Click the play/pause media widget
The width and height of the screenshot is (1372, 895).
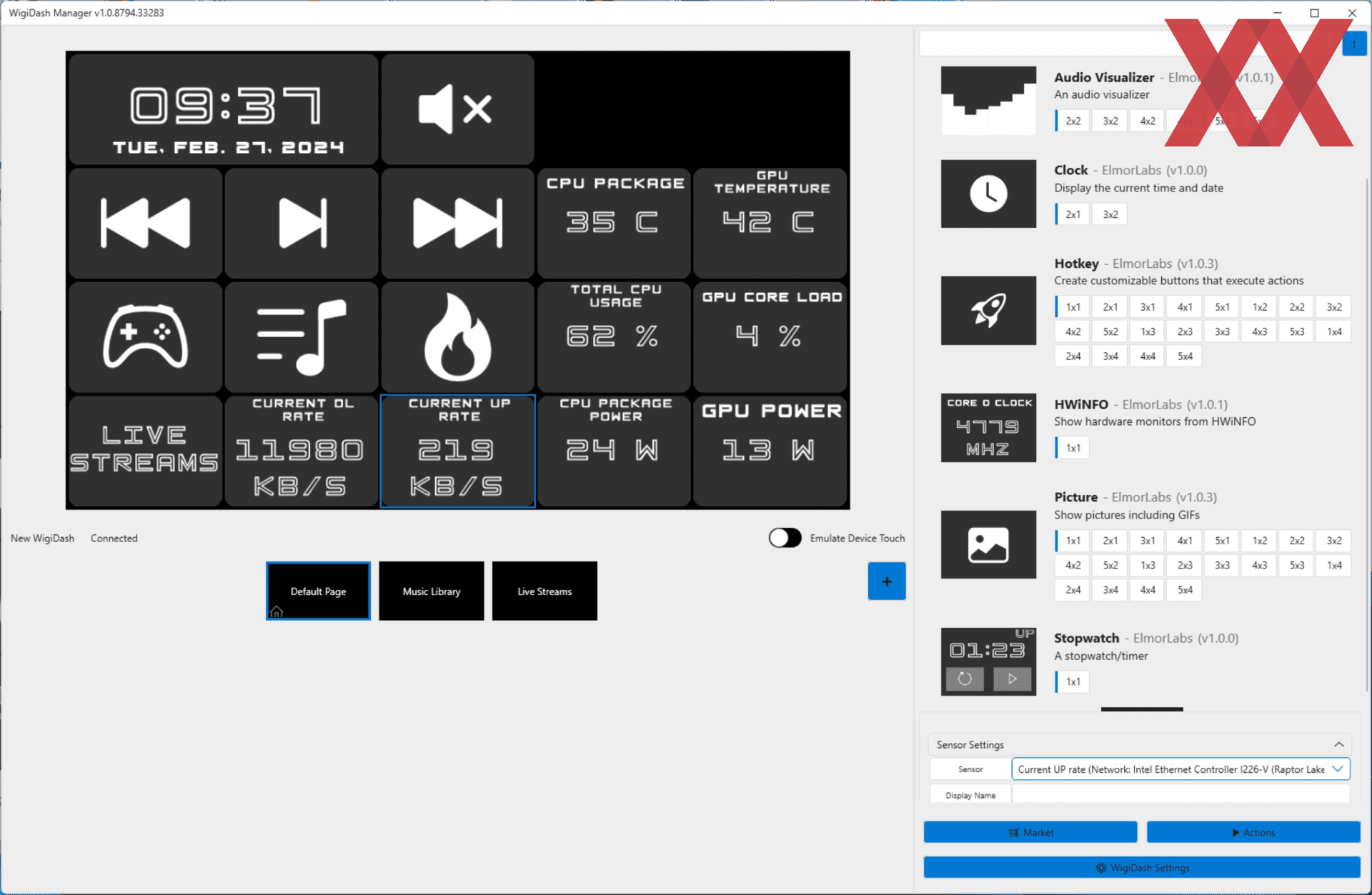(x=302, y=223)
